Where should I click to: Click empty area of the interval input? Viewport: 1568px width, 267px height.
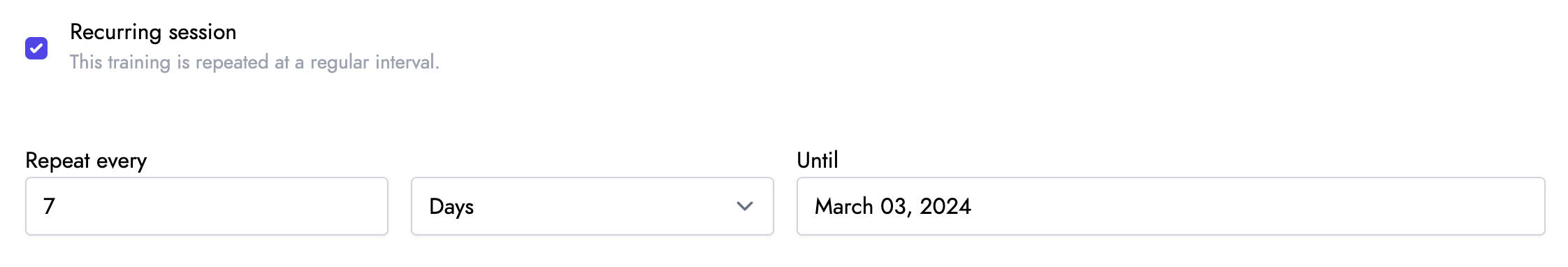point(224,206)
